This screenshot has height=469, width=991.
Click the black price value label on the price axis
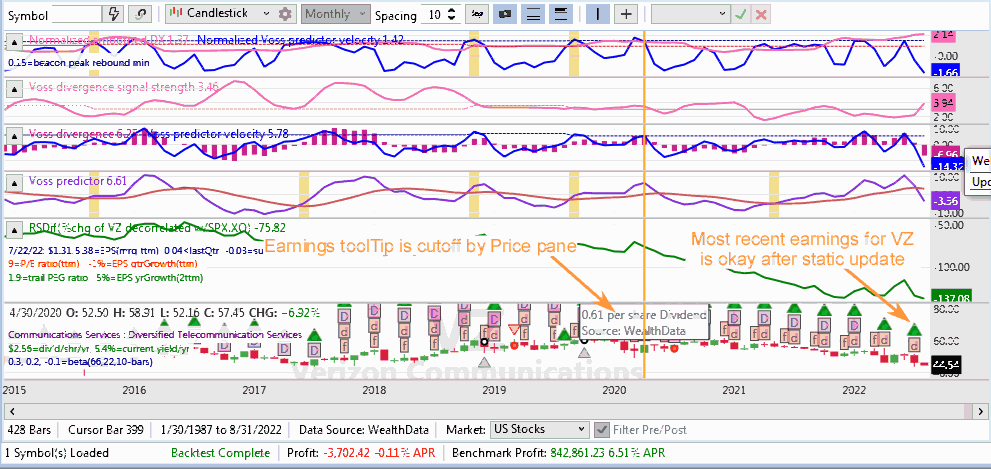tap(945, 364)
